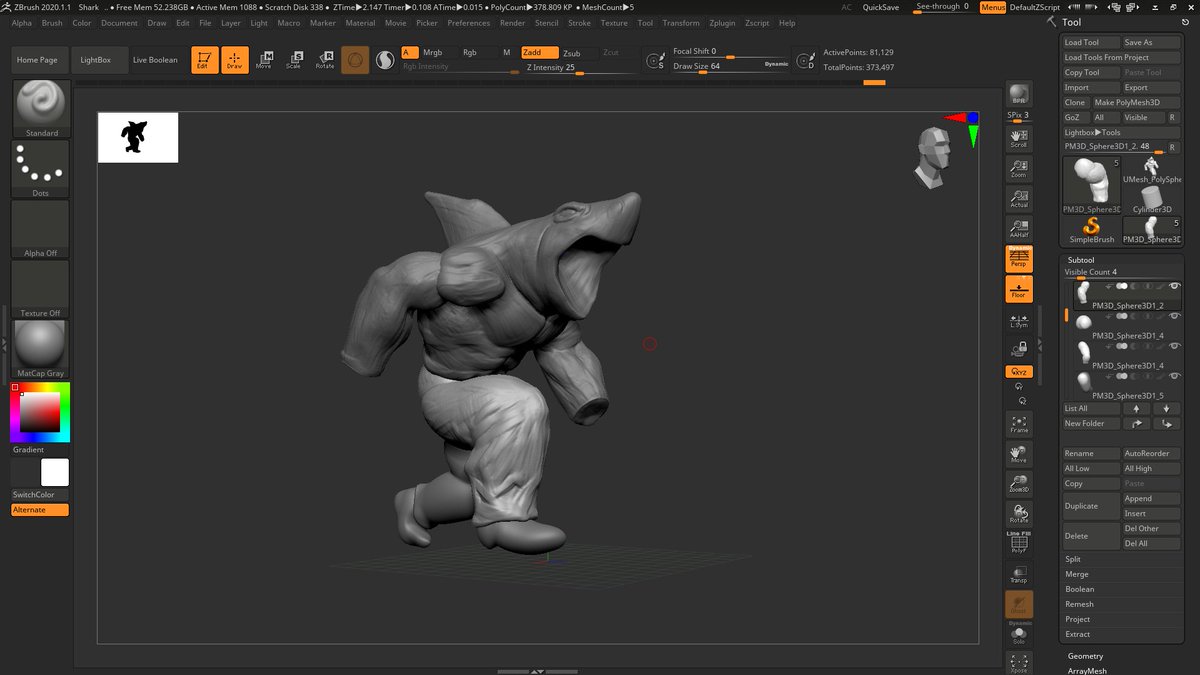This screenshot has height=675, width=1200.
Task: Click the head camera orientation widget
Action: 931,158
